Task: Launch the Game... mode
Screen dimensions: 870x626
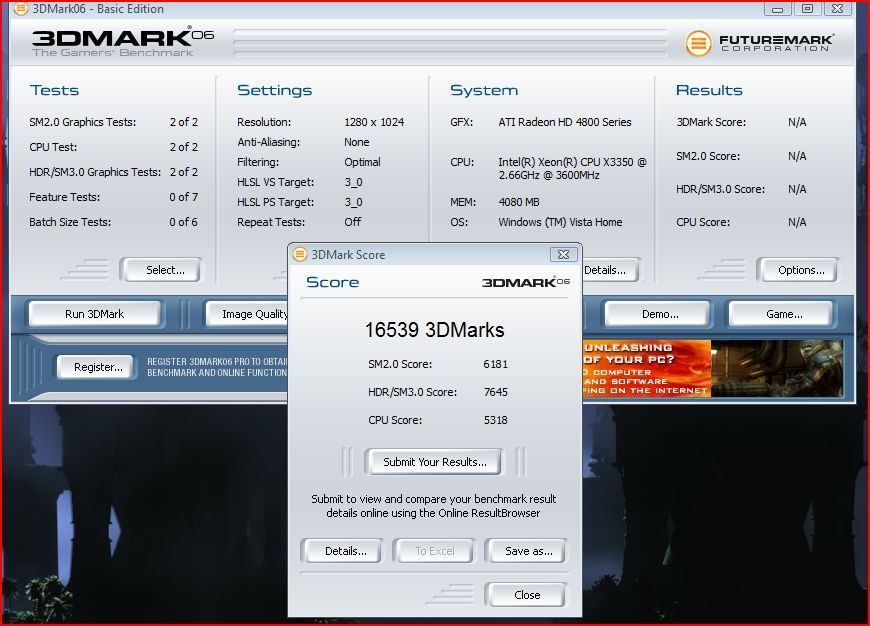Action: click(781, 314)
